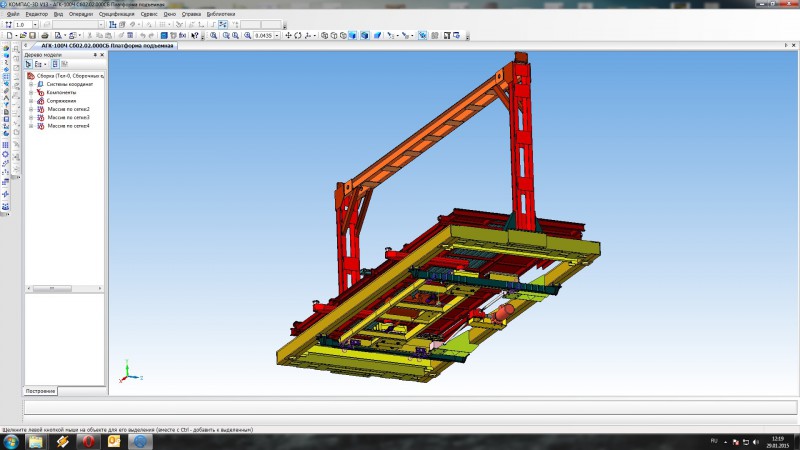Select hidden lines removed display icon

334,36
